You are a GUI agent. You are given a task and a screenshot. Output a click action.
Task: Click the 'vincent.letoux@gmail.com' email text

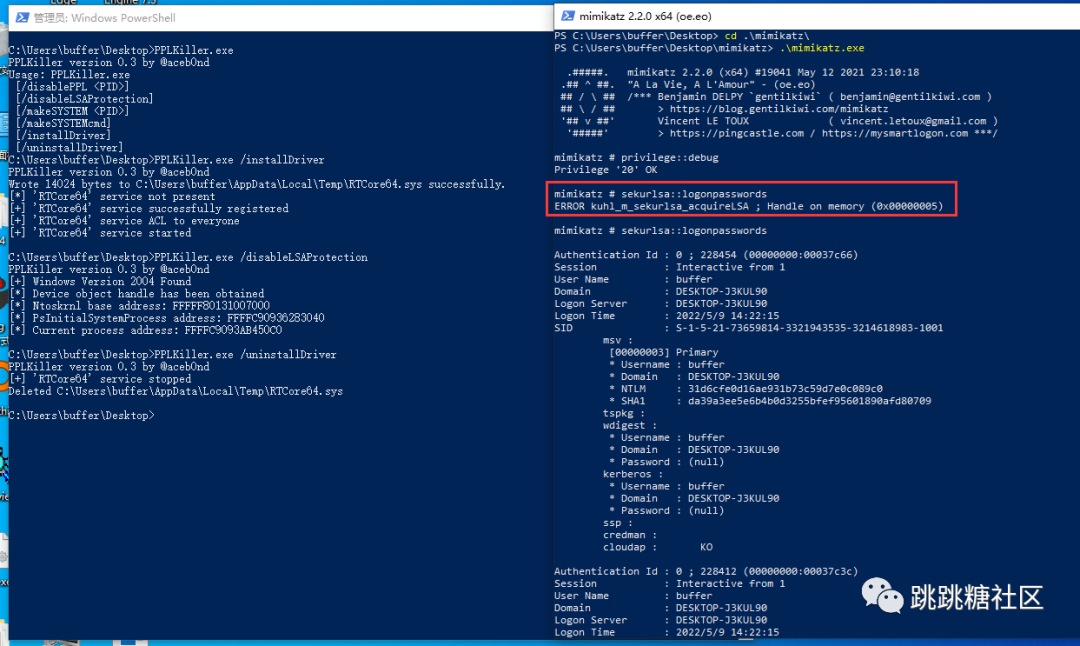pyautogui.click(x=913, y=121)
